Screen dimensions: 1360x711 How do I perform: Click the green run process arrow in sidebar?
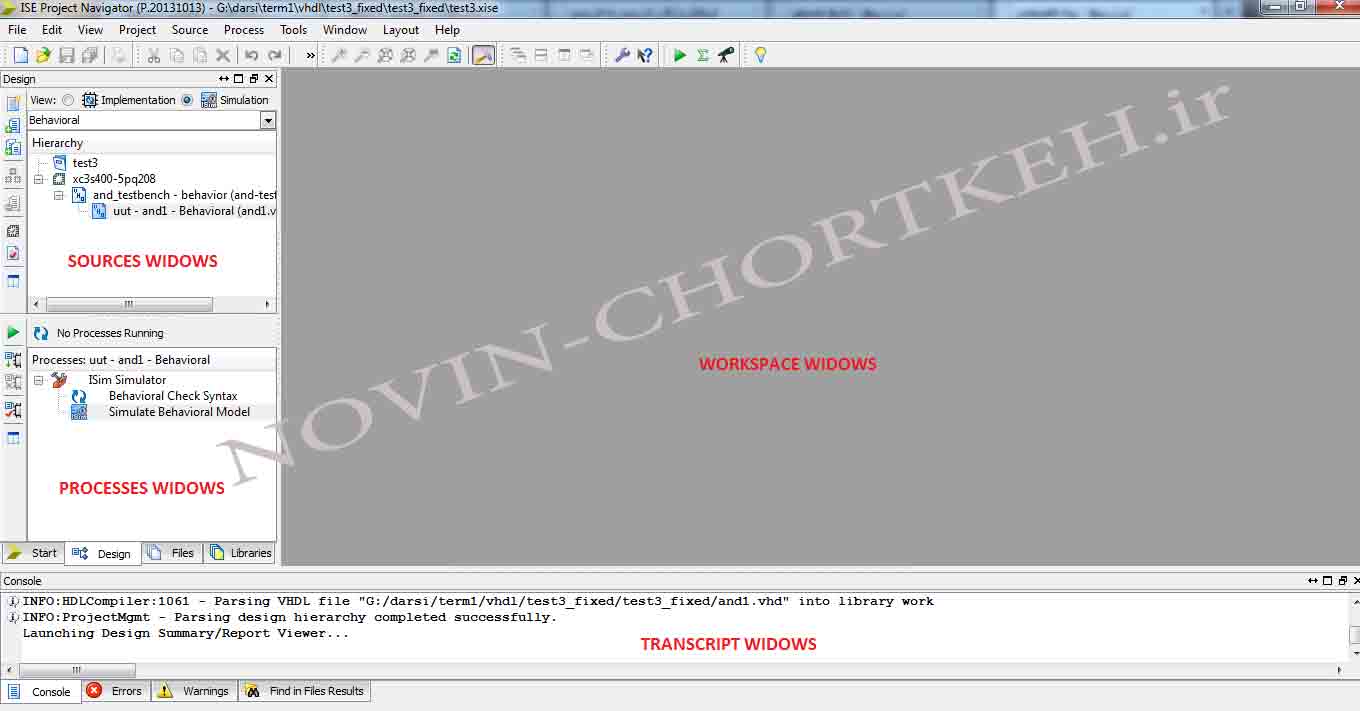[x=13, y=333]
